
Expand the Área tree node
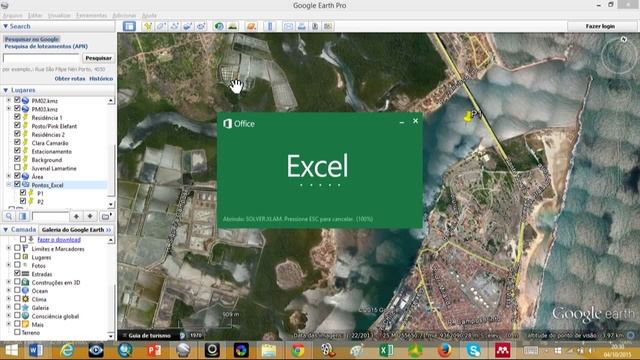pos(9,176)
